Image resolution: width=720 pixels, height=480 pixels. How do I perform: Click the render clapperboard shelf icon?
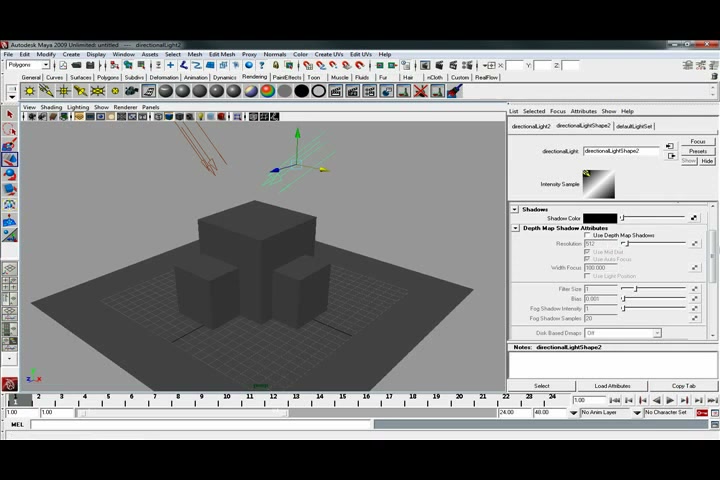[x=336, y=91]
